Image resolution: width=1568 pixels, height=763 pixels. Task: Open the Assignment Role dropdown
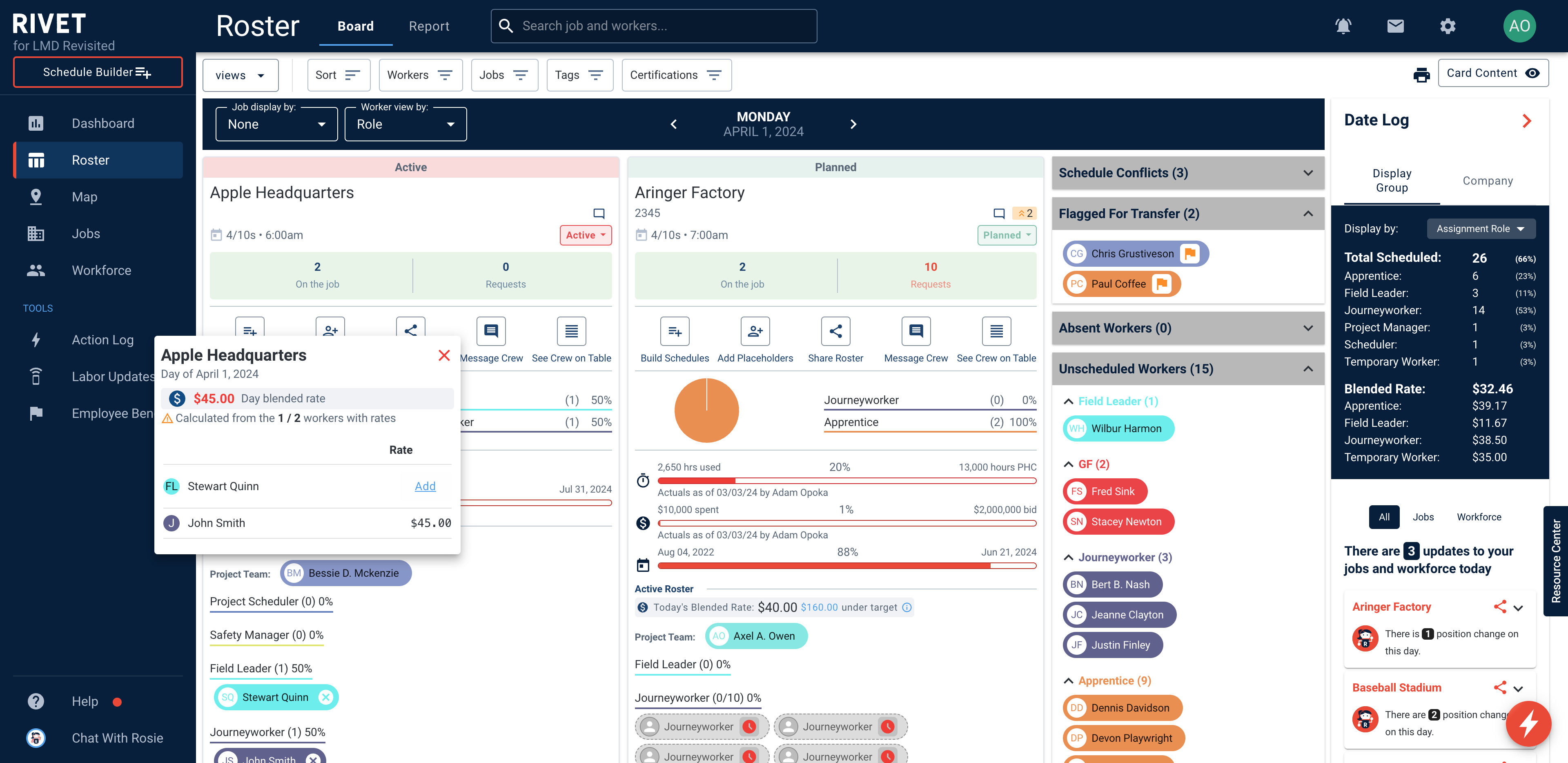(x=1481, y=229)
